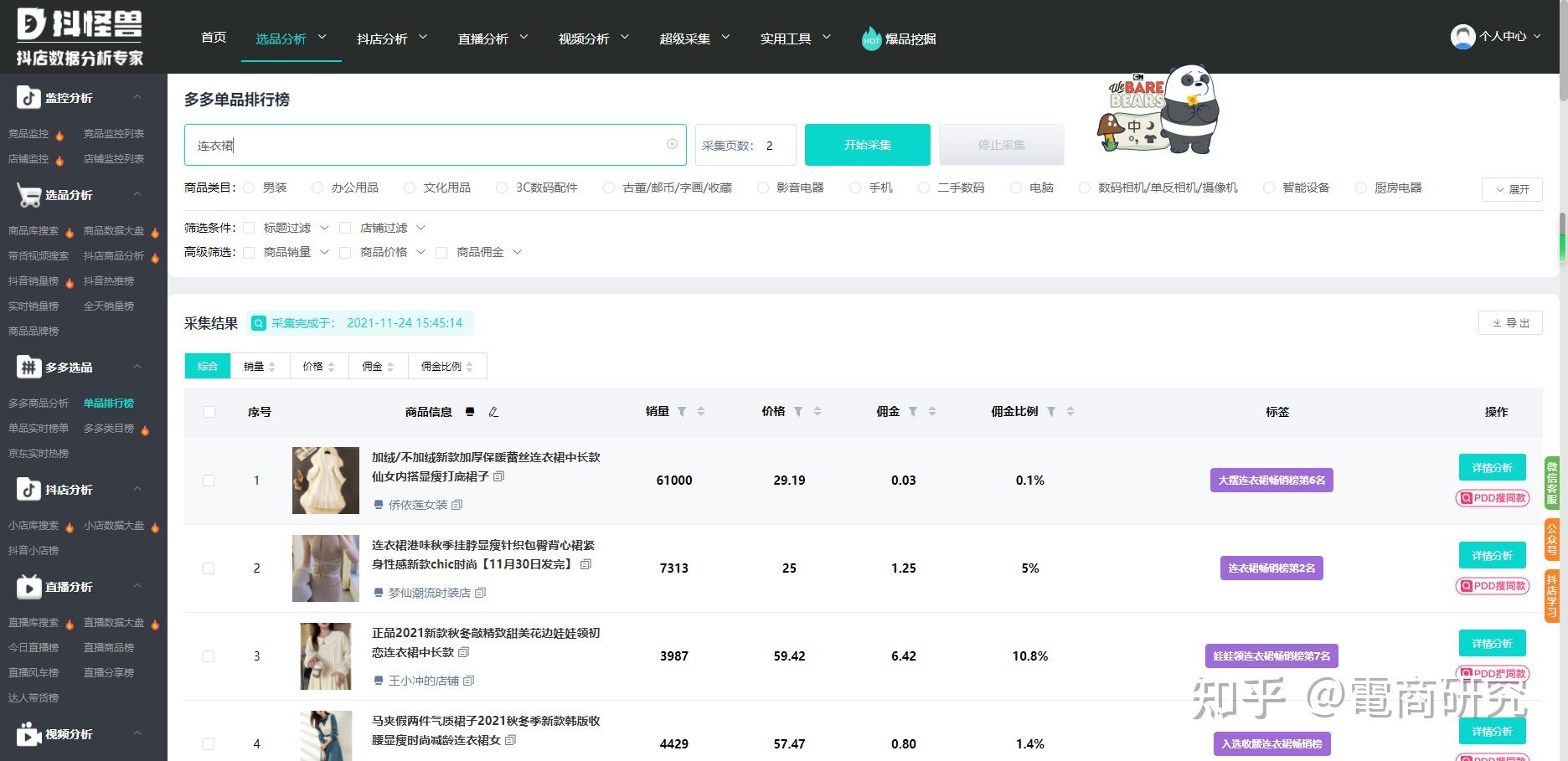
Task: Select the 综合 sort tab
Action: tap(208, 366)
